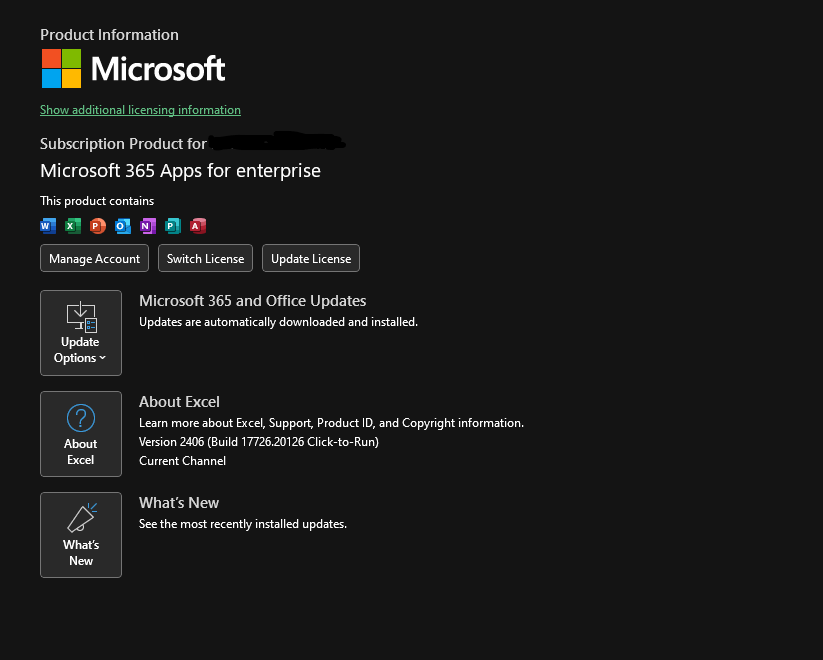
Task: Click the 'Learn more about Excel' description line
Action: [x=331, y=423]
